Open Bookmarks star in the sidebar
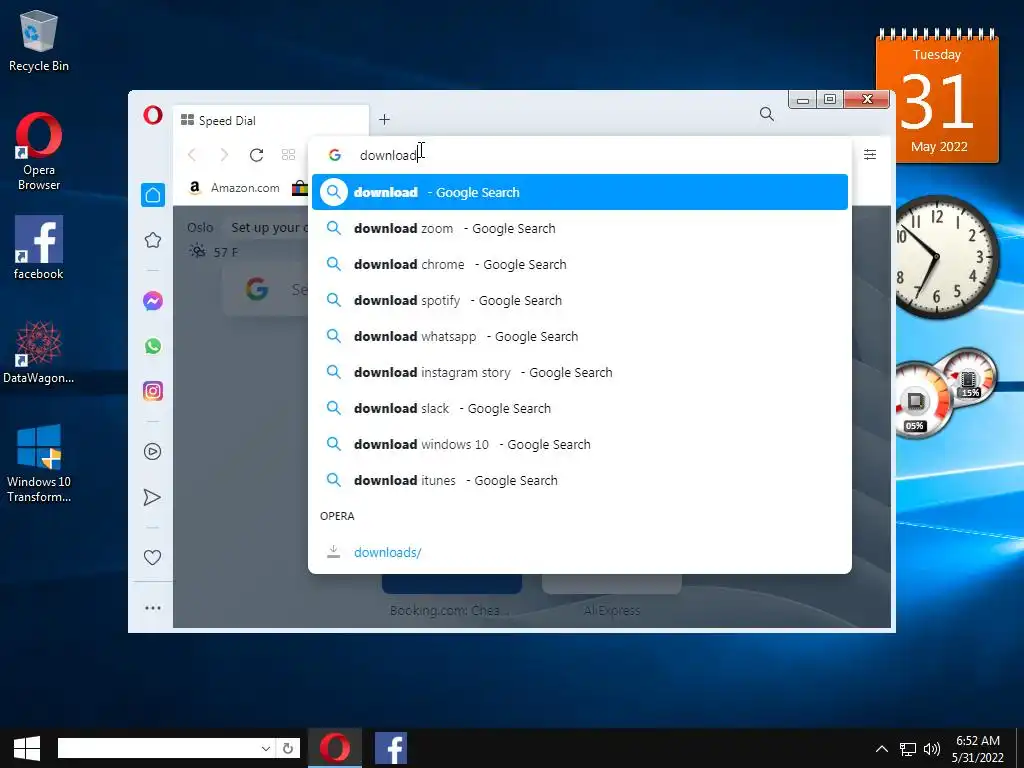This screenshot has height=768, width=1024. pos(153,240)
